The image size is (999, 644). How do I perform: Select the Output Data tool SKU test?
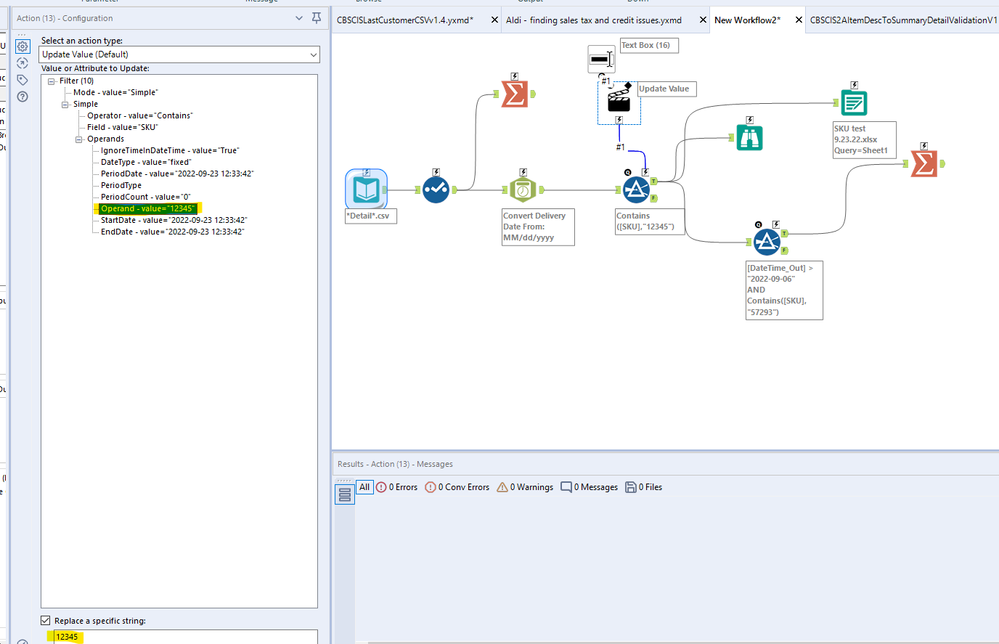click(x=854, y=103)
